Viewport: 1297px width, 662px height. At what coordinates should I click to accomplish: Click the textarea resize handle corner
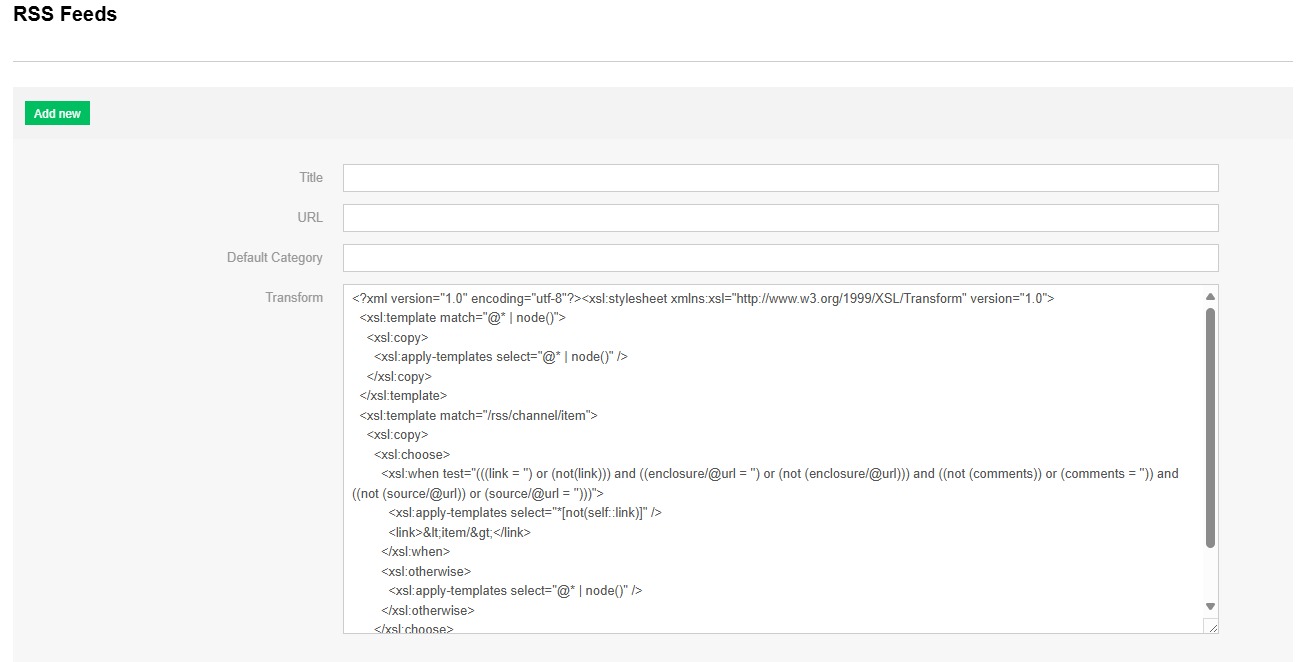tap(1211, 626)
